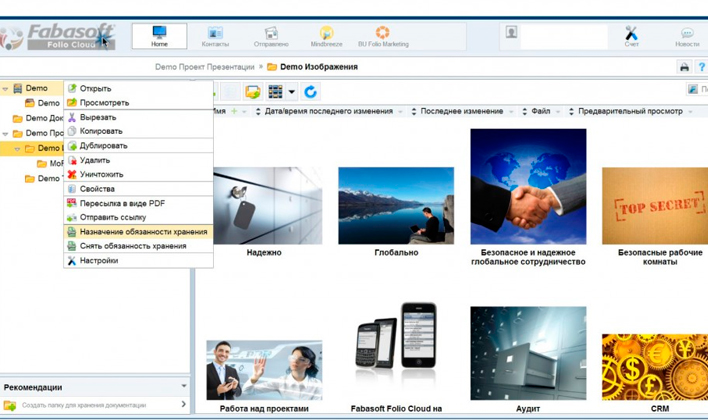This screenshot has height=420, width=708.
Task: Collapse the Demo Про tree node
Action: 5,134
